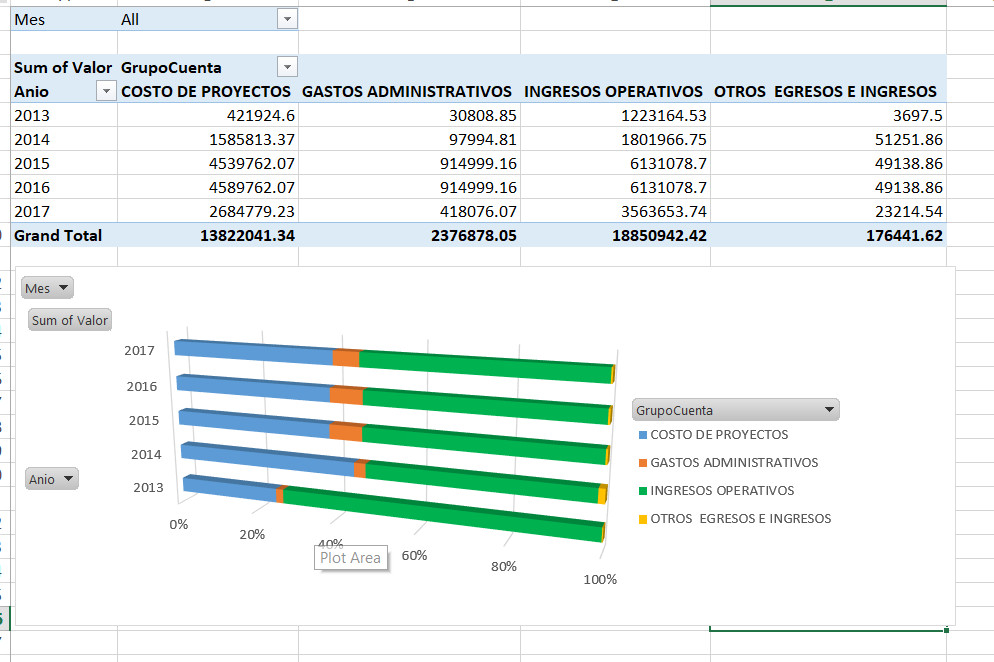Select cell with value 23214.54
The width and height of the screenshot is (994, 662).
[x=829, y=211]
